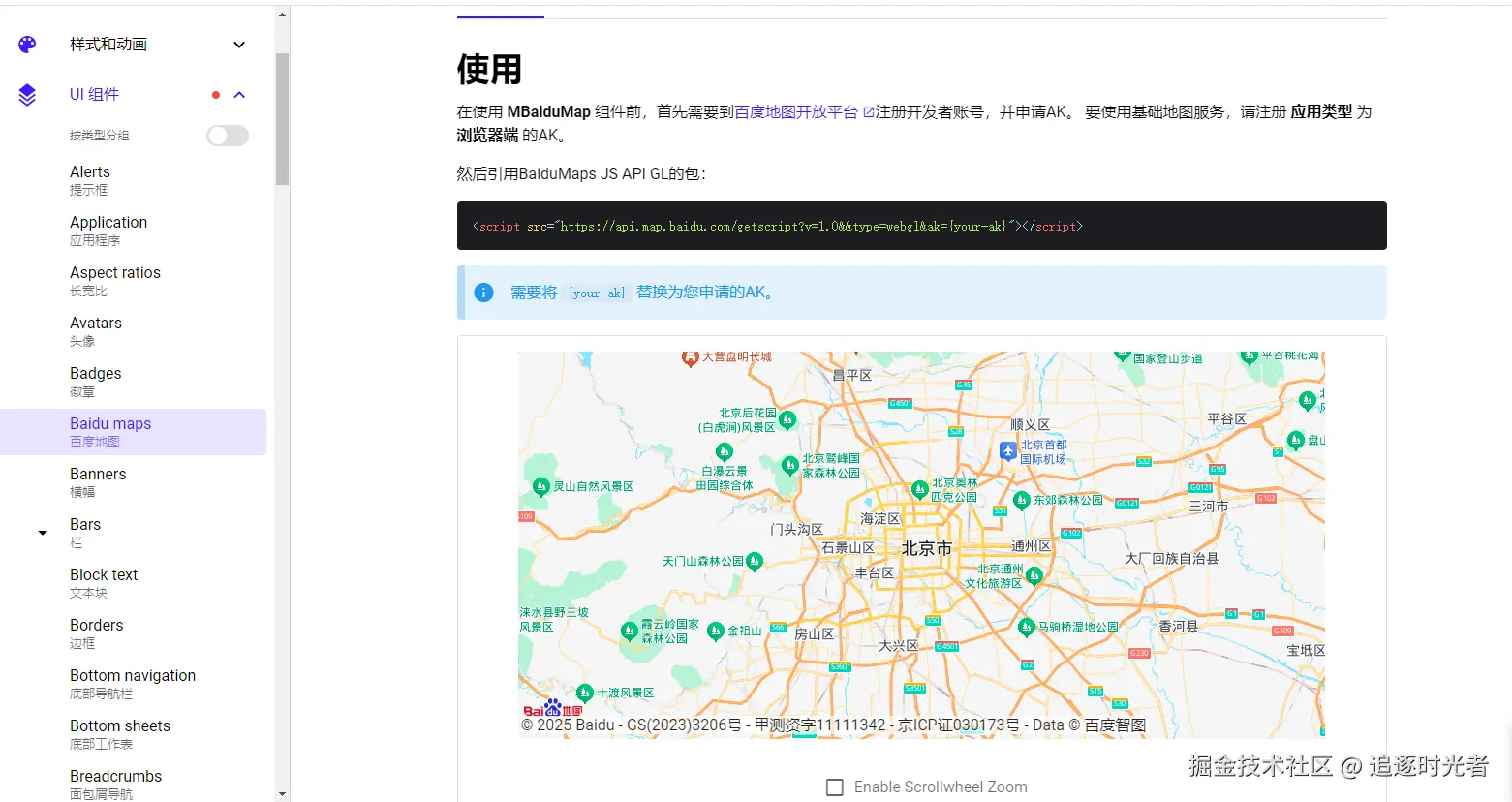Click the 灵山自然风景区 park marker
Screen dimensions: 1512x802
542,486
